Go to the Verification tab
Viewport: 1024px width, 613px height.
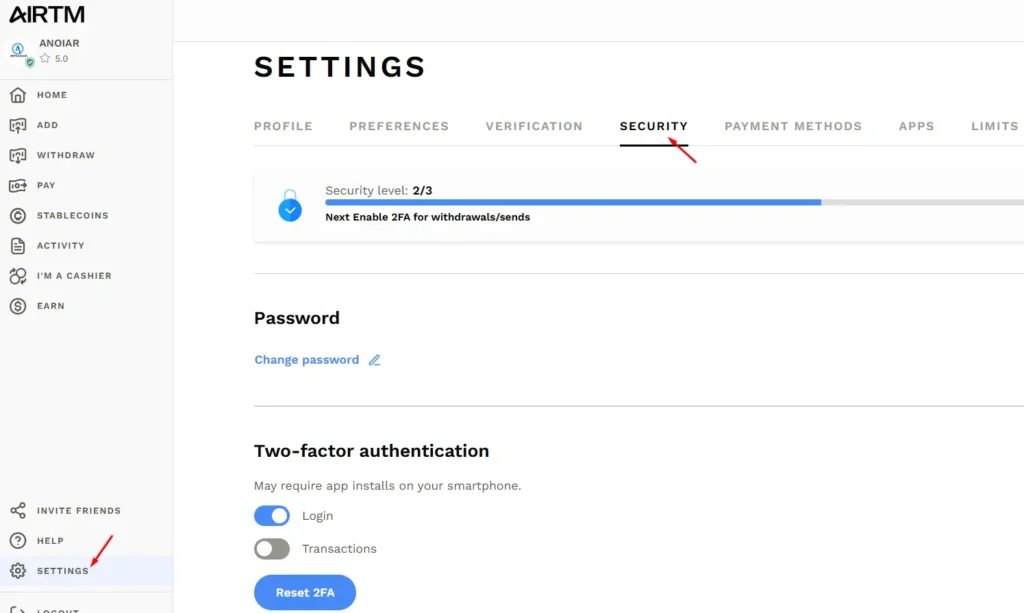[534, 127]
